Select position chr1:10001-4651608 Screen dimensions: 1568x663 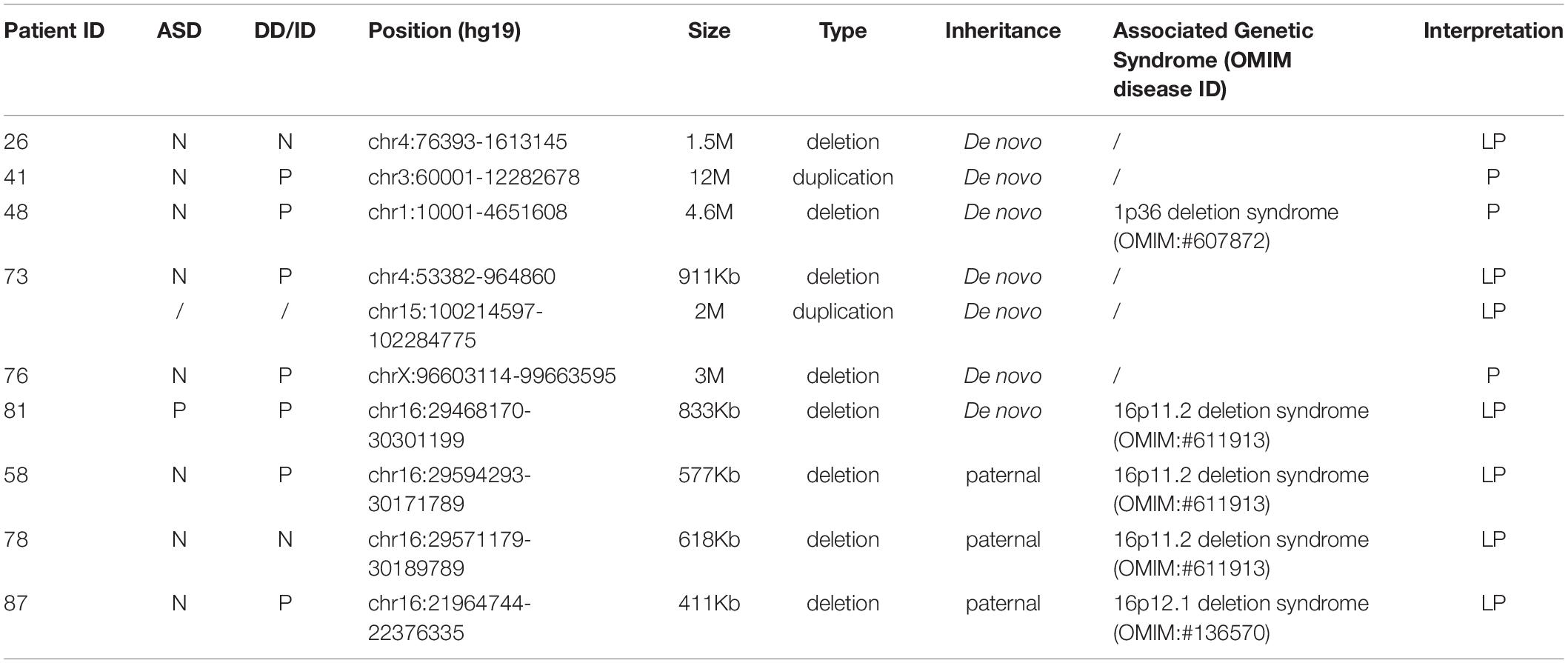(467, 212)
